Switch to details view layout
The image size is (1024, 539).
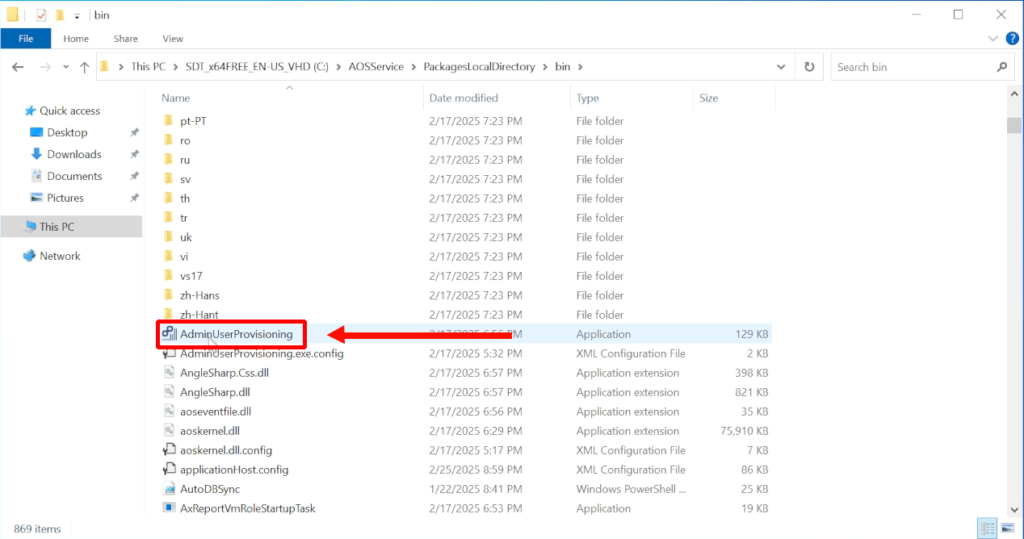[x=988, y=528]
